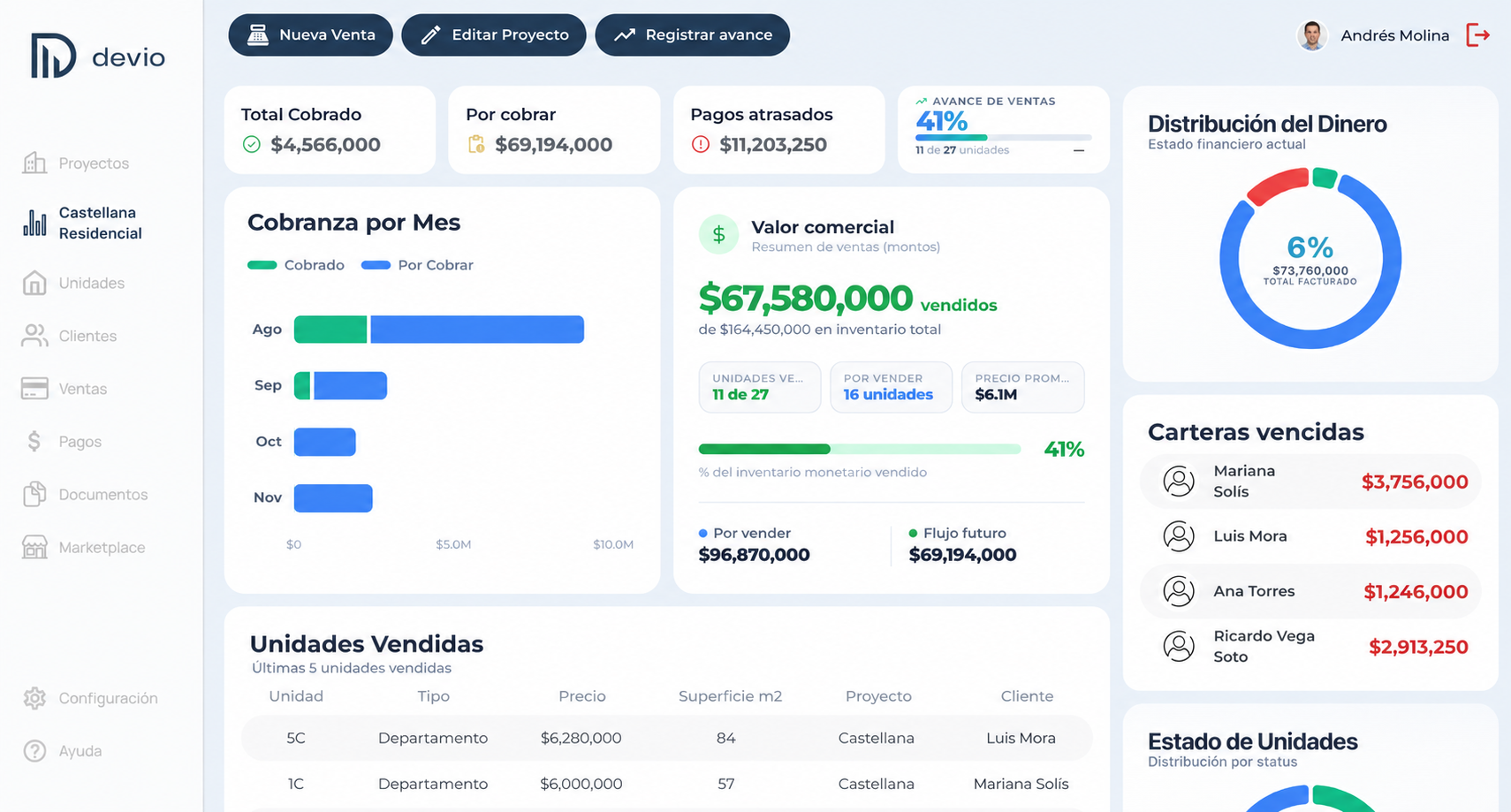Viewport: 1511px width, 812px height.
Task: Click the Unidades vendidas 11 de 27 chip
Action: click(760, 387)
